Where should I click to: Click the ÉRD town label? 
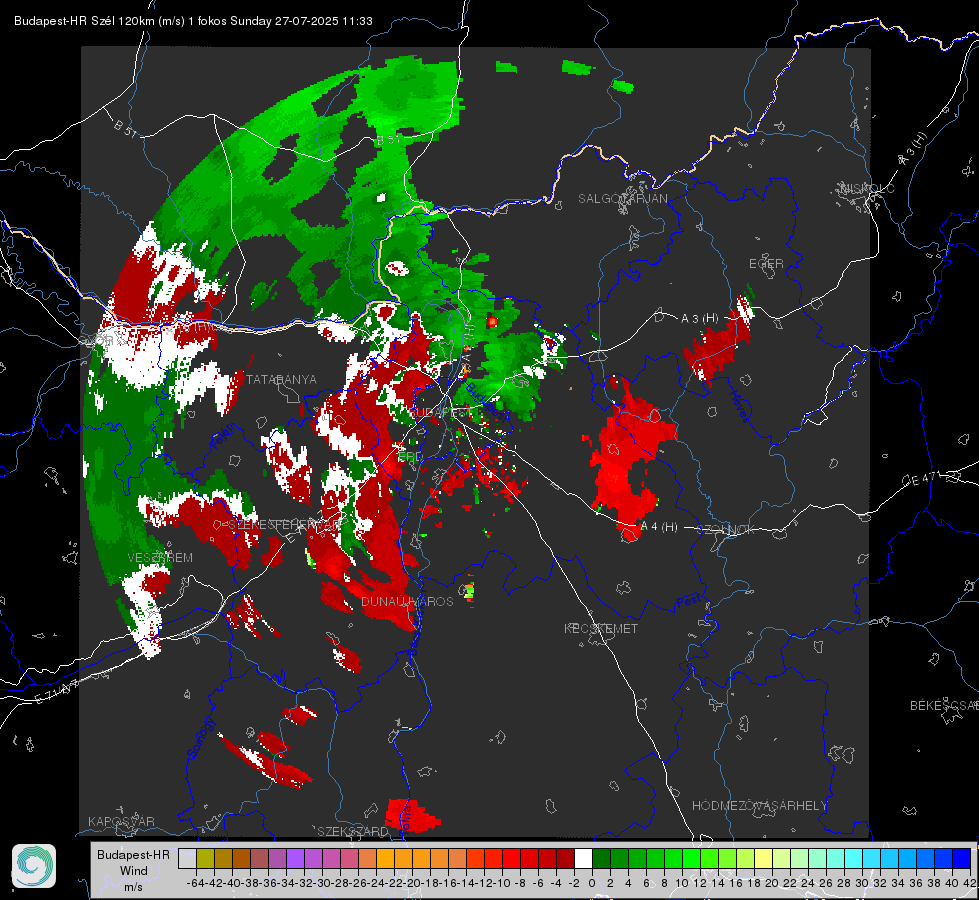[410, 457]
